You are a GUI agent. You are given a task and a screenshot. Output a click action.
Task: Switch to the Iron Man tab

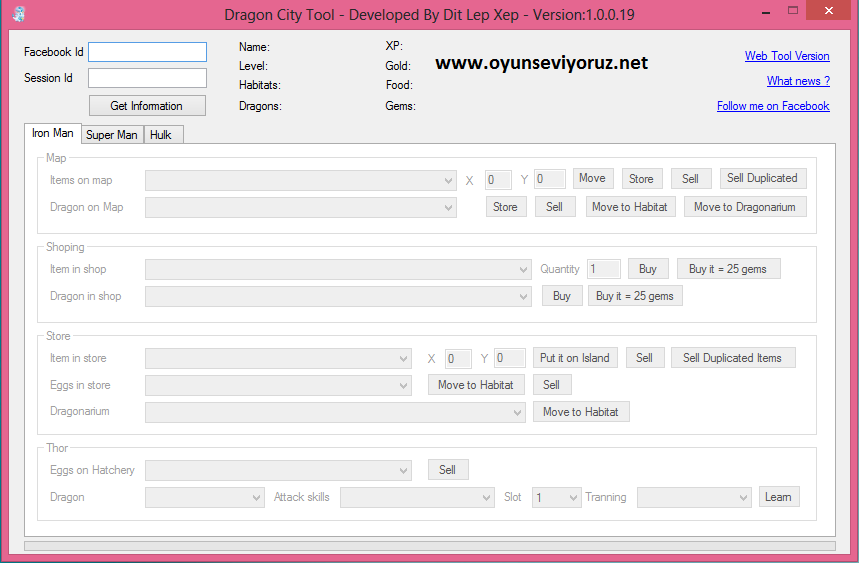[x=53, y=133]
